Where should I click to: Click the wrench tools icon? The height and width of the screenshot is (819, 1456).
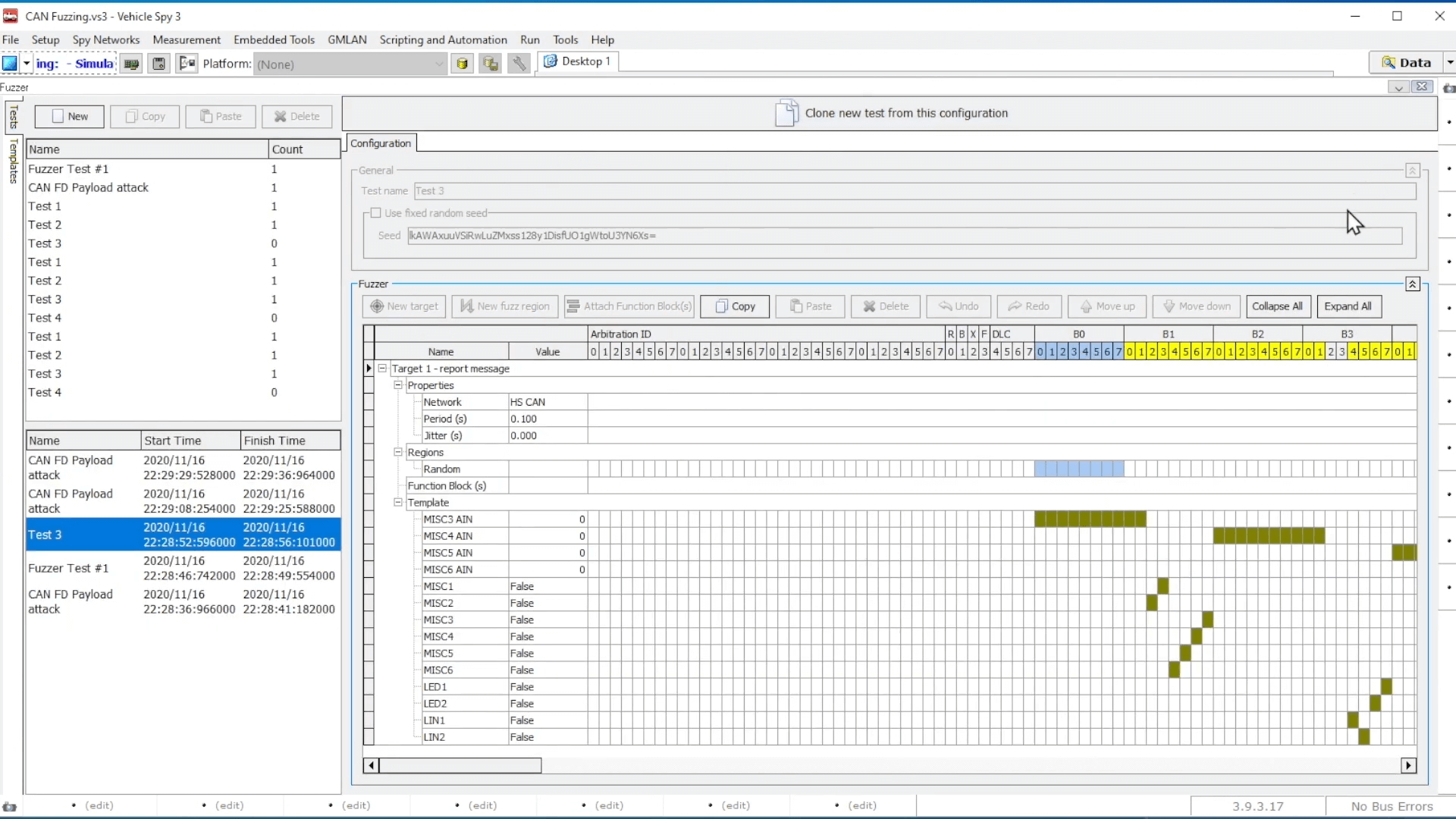pos(519,64)
